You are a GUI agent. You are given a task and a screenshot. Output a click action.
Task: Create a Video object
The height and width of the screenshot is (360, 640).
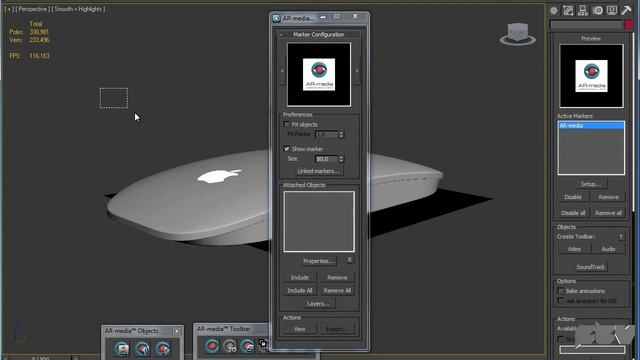coord(574,249)
